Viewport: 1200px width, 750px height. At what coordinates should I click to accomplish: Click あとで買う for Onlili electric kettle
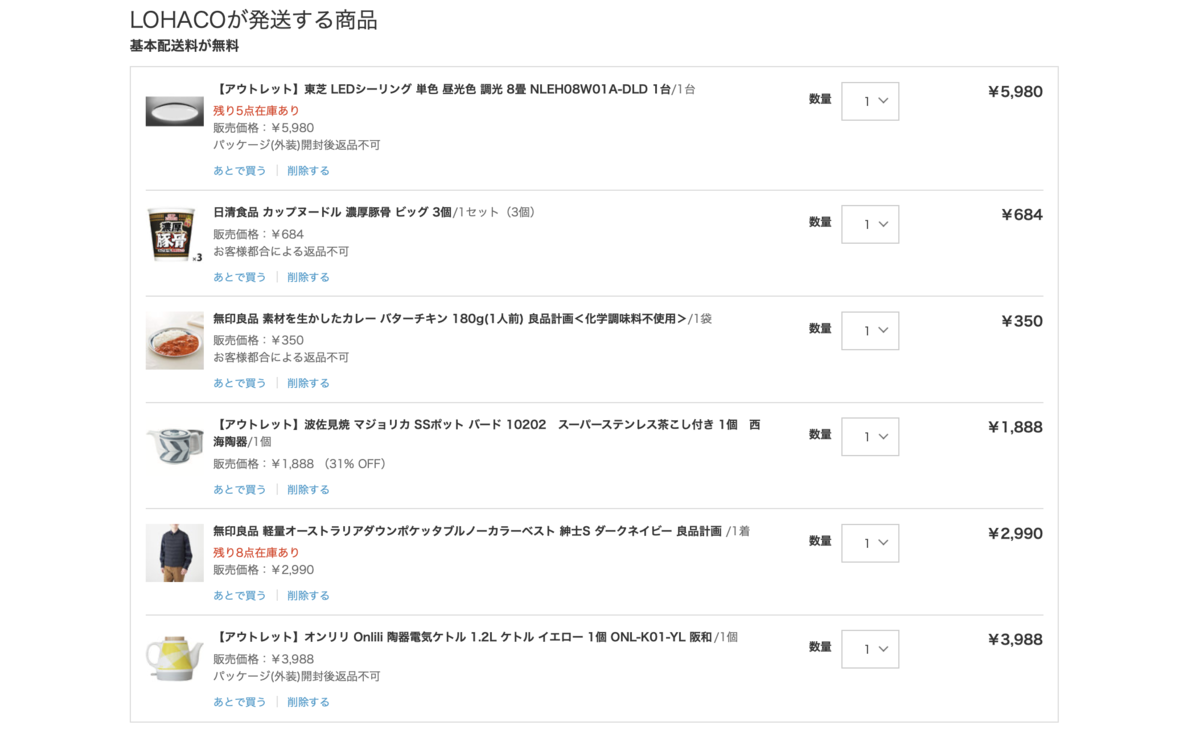240,702
